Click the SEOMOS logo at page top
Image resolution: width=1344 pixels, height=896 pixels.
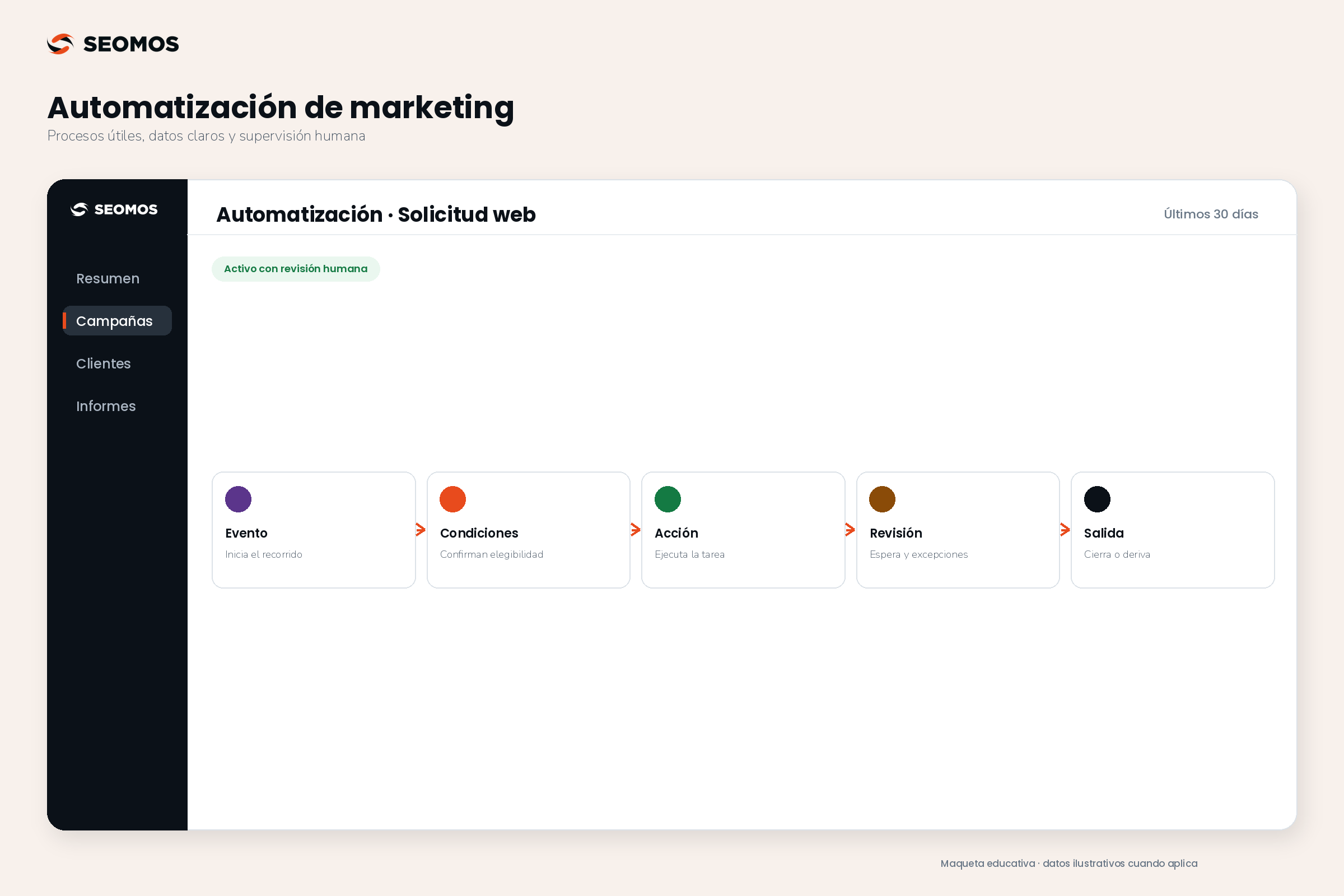click(x=113, y=44)
